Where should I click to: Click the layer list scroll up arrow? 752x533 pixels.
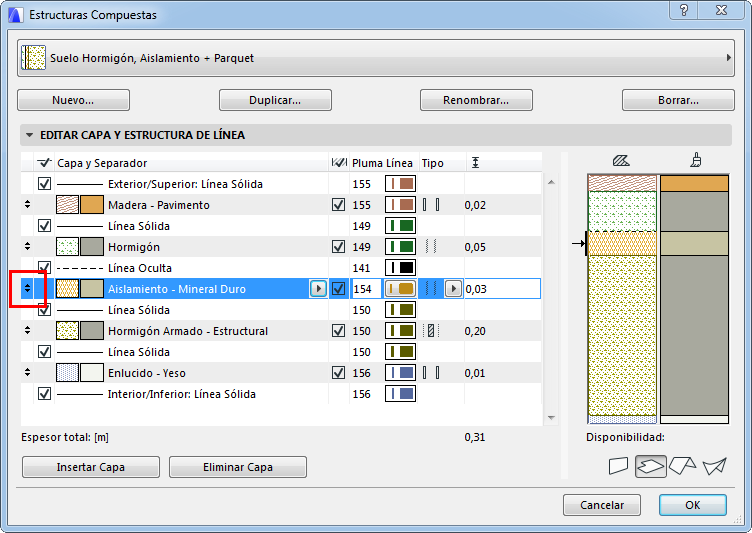tap(552, 182)
